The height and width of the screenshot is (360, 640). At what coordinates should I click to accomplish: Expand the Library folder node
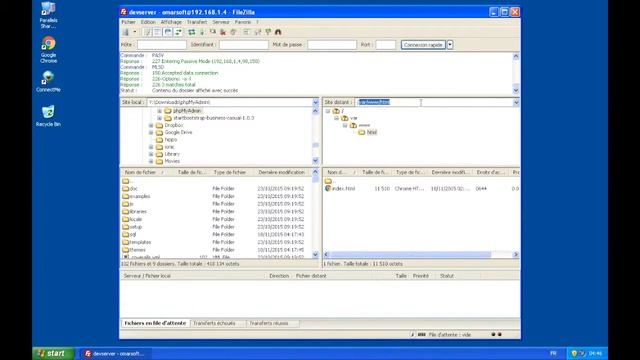coord(151,154)
